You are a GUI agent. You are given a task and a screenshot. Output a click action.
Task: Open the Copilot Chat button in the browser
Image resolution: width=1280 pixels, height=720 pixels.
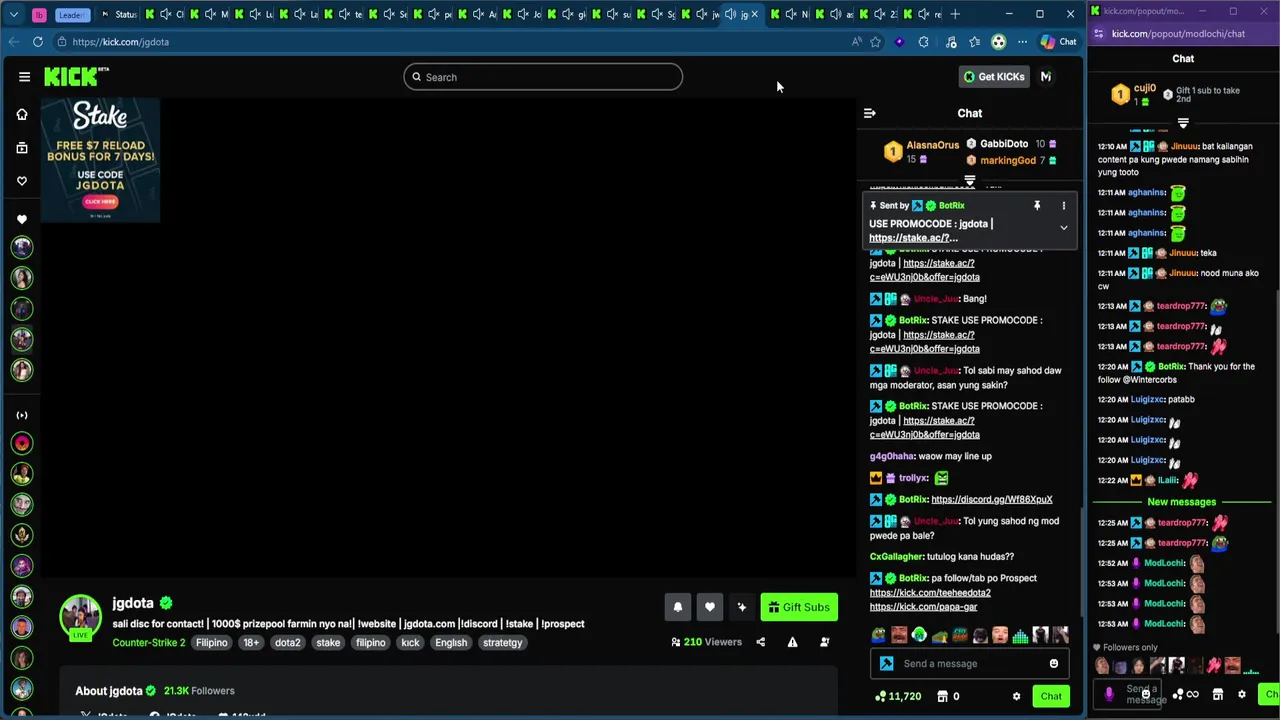coord(1058,42)
